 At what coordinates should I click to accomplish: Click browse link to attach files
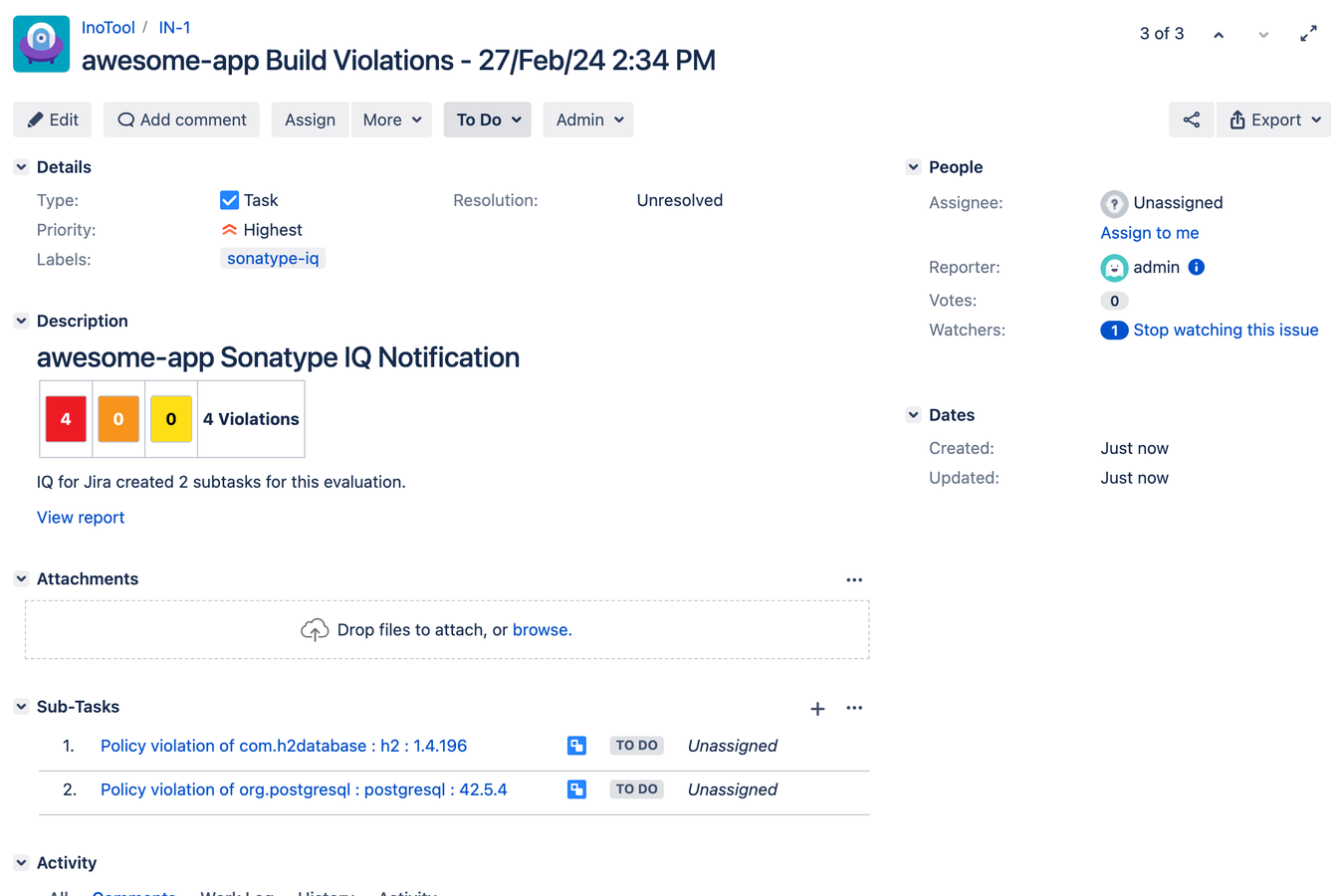pyautogui.click(x=542, y=630)
